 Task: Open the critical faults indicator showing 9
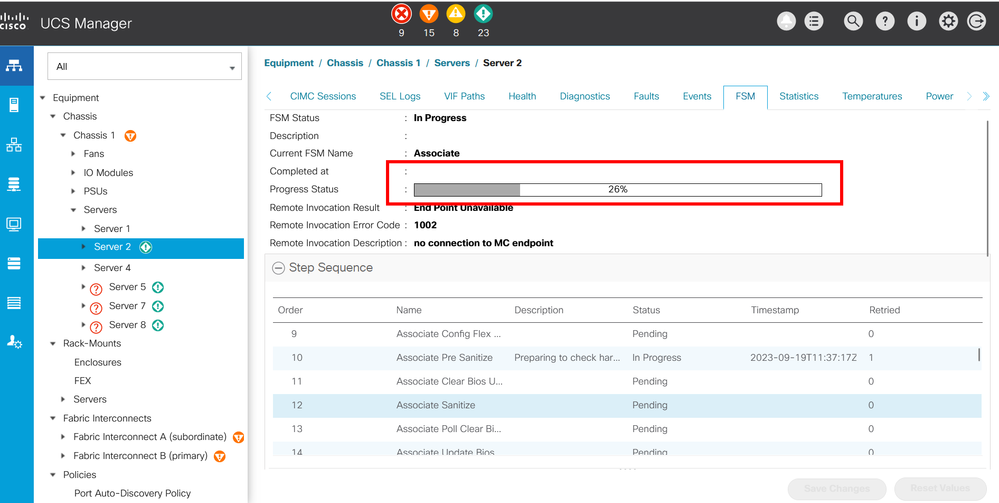point(401,14)
